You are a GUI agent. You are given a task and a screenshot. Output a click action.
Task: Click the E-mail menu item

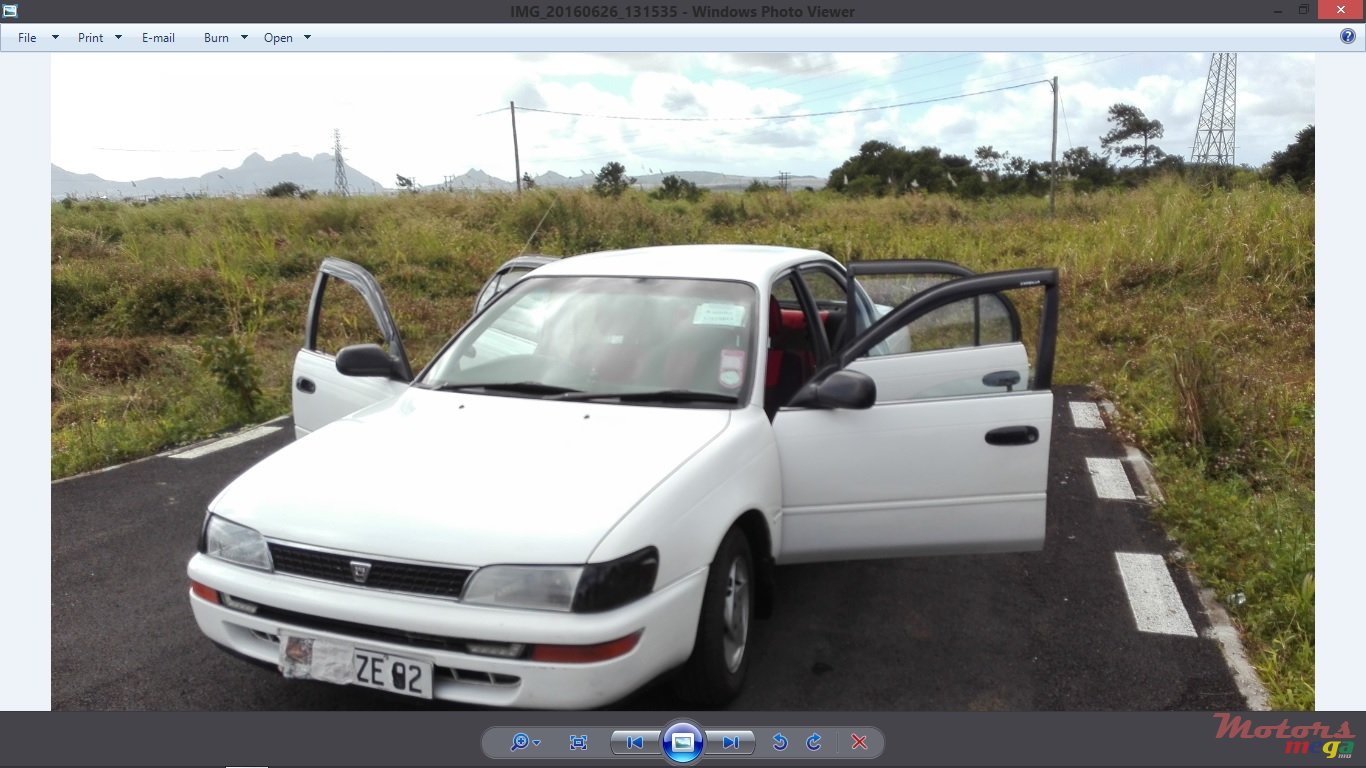click(158, 37)
